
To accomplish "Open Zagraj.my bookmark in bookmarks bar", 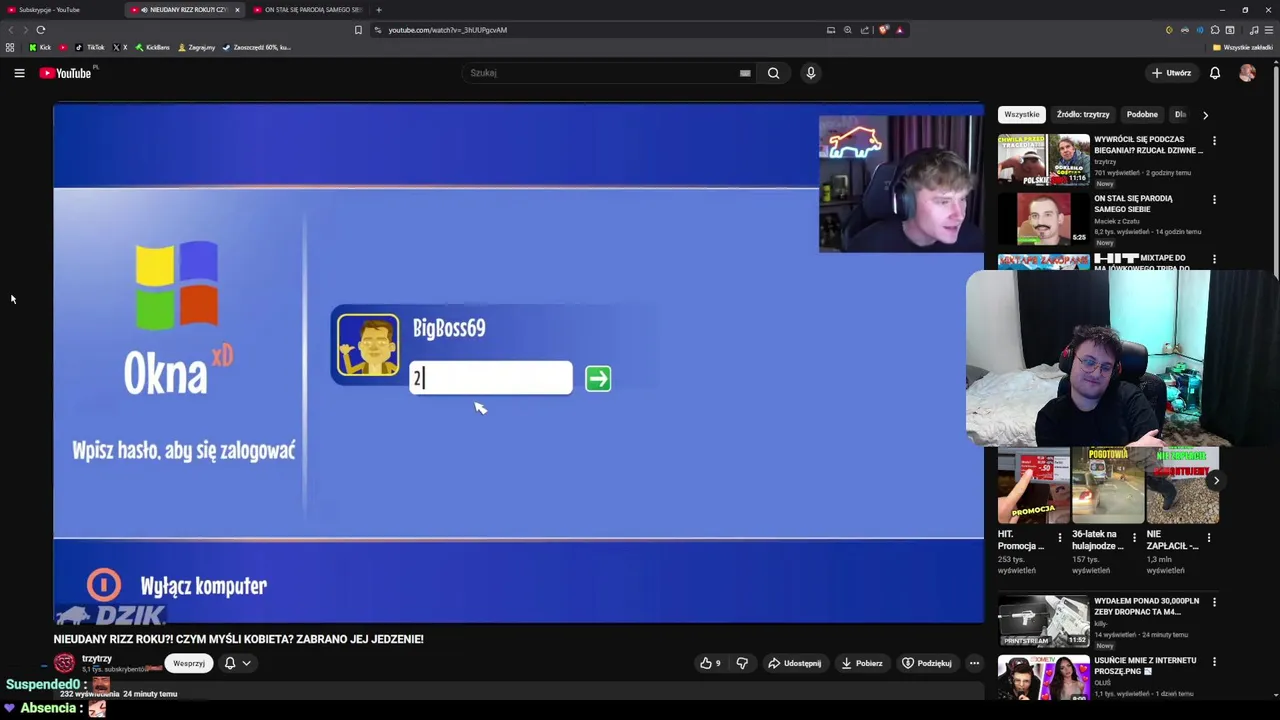I will tap(197, 47).
